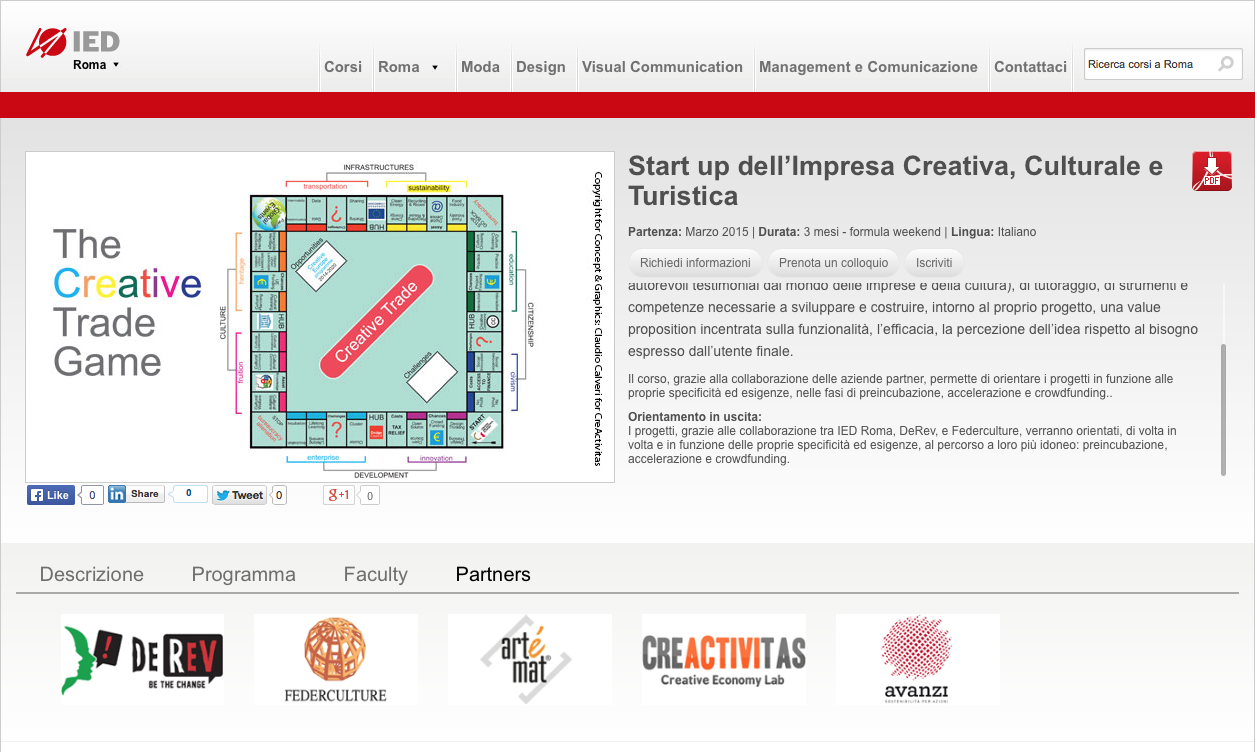Click the Google +1 button

click(x=339, y=495)
